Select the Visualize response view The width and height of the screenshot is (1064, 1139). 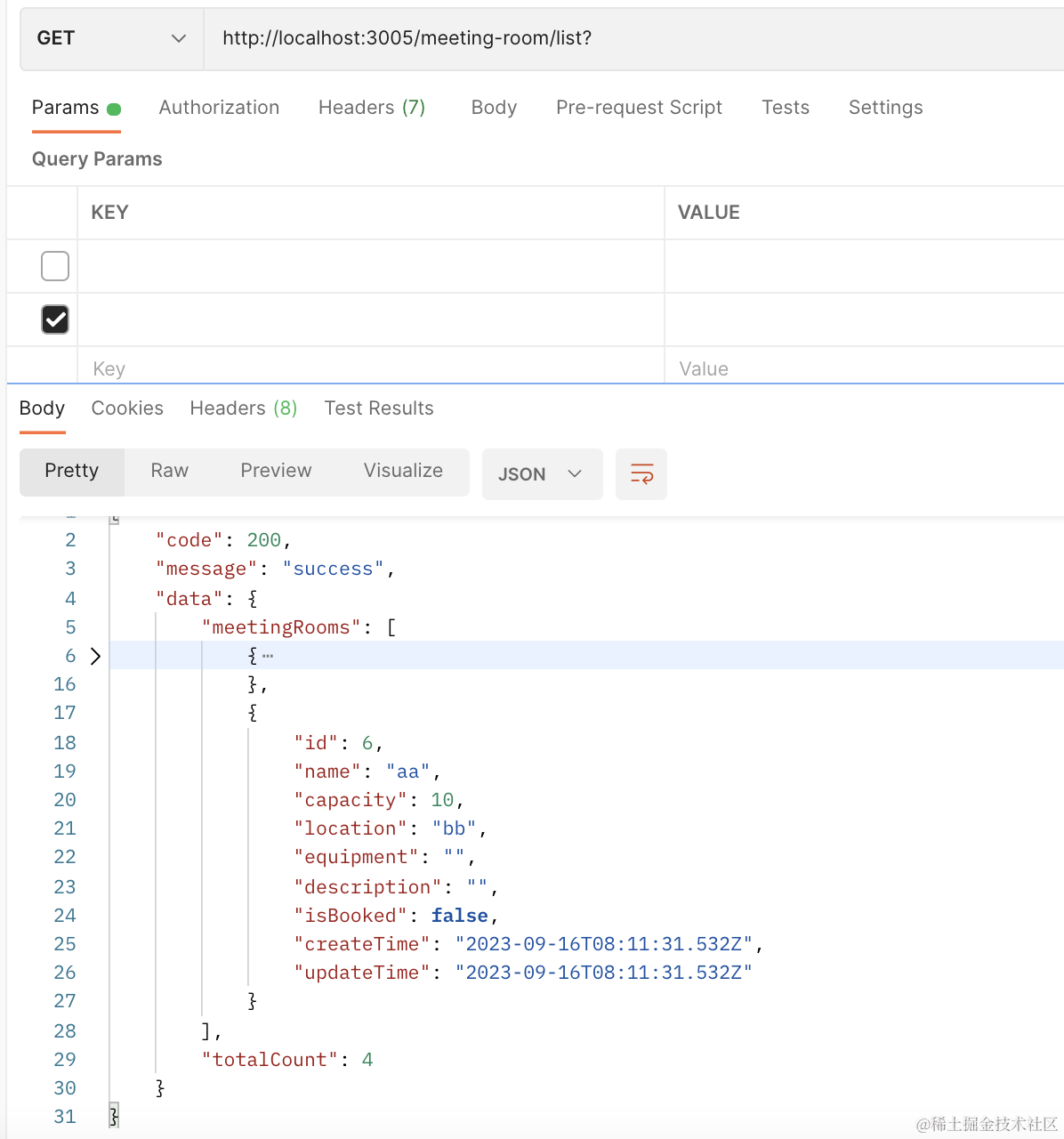(403, 471)
